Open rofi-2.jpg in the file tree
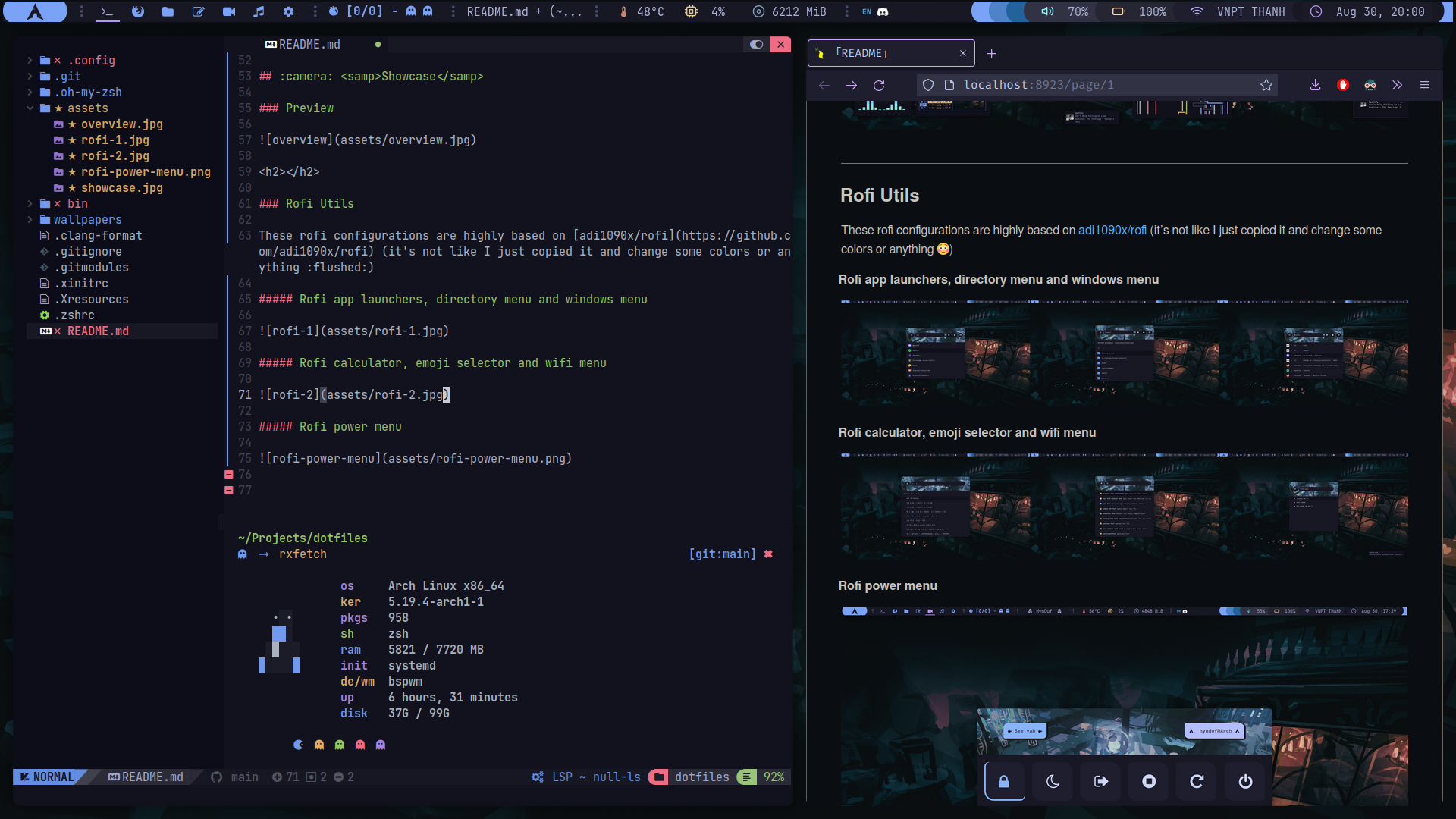 tap(115, 155)
